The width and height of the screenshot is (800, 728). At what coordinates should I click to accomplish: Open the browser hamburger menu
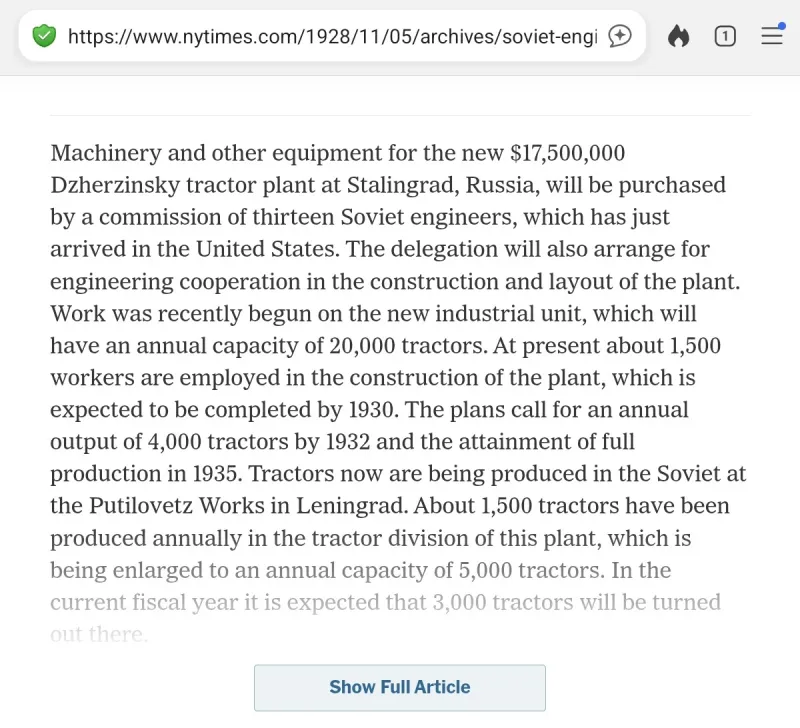pyautogui.click(x=772, y=36)
